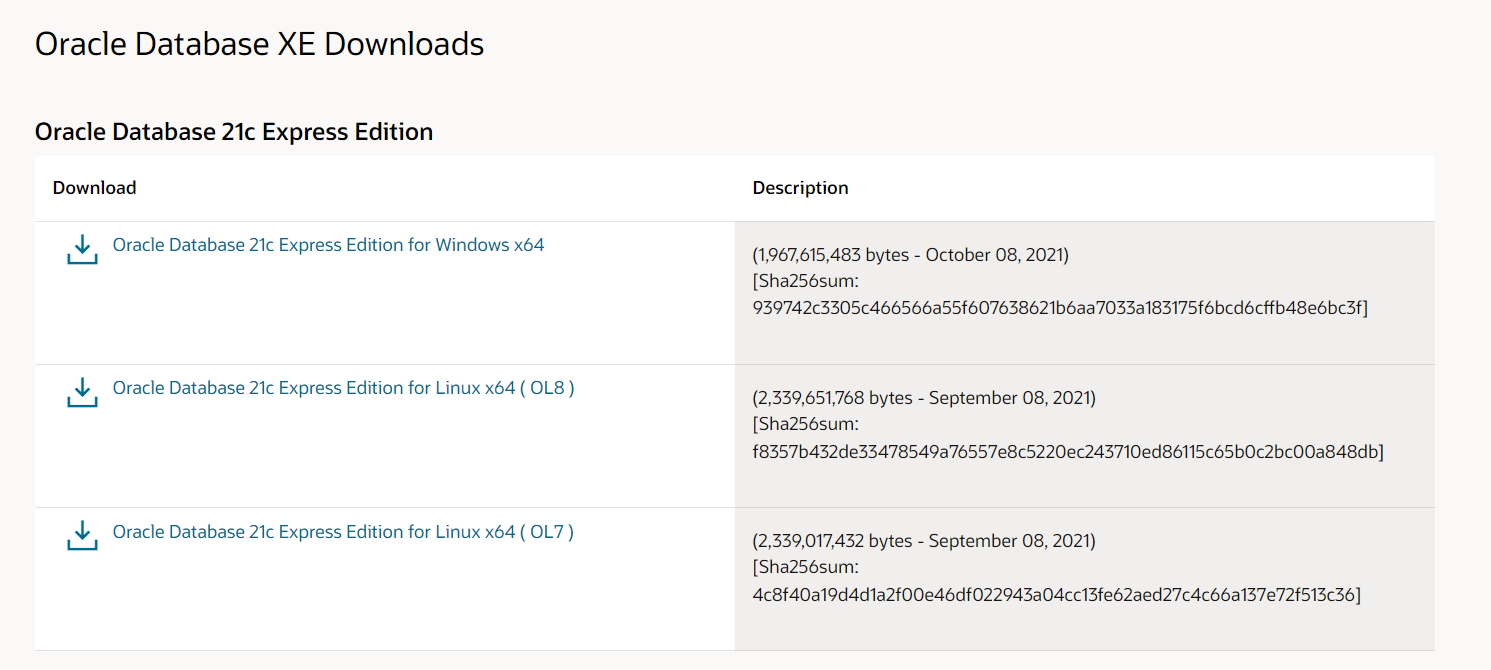This screenshot has width=1491, height=670.
Task: Click the Sha256sum label in the OL8 row
Action: click(807, 425)
